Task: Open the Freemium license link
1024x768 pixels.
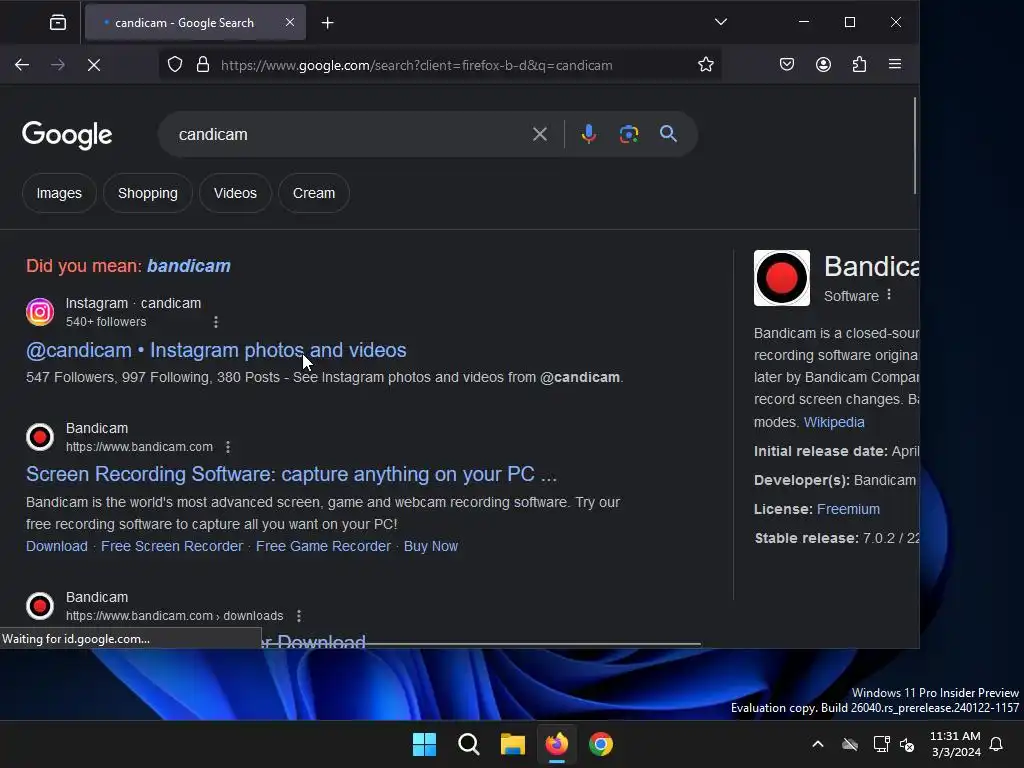Action: tap(848, 509)
